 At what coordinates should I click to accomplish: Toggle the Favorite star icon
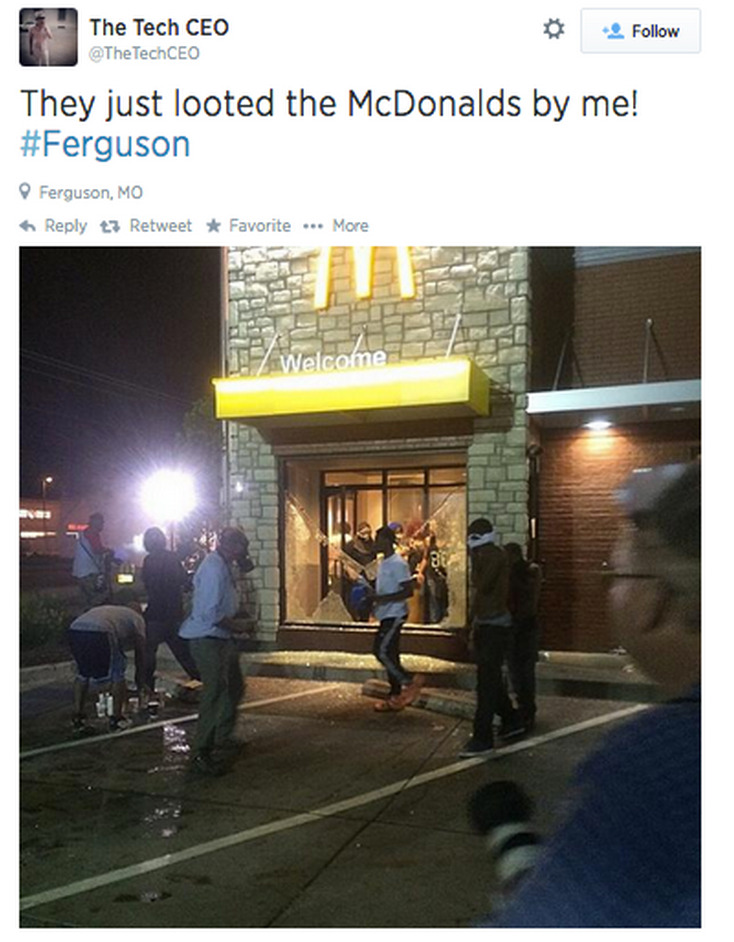click(x=213, y=226)
